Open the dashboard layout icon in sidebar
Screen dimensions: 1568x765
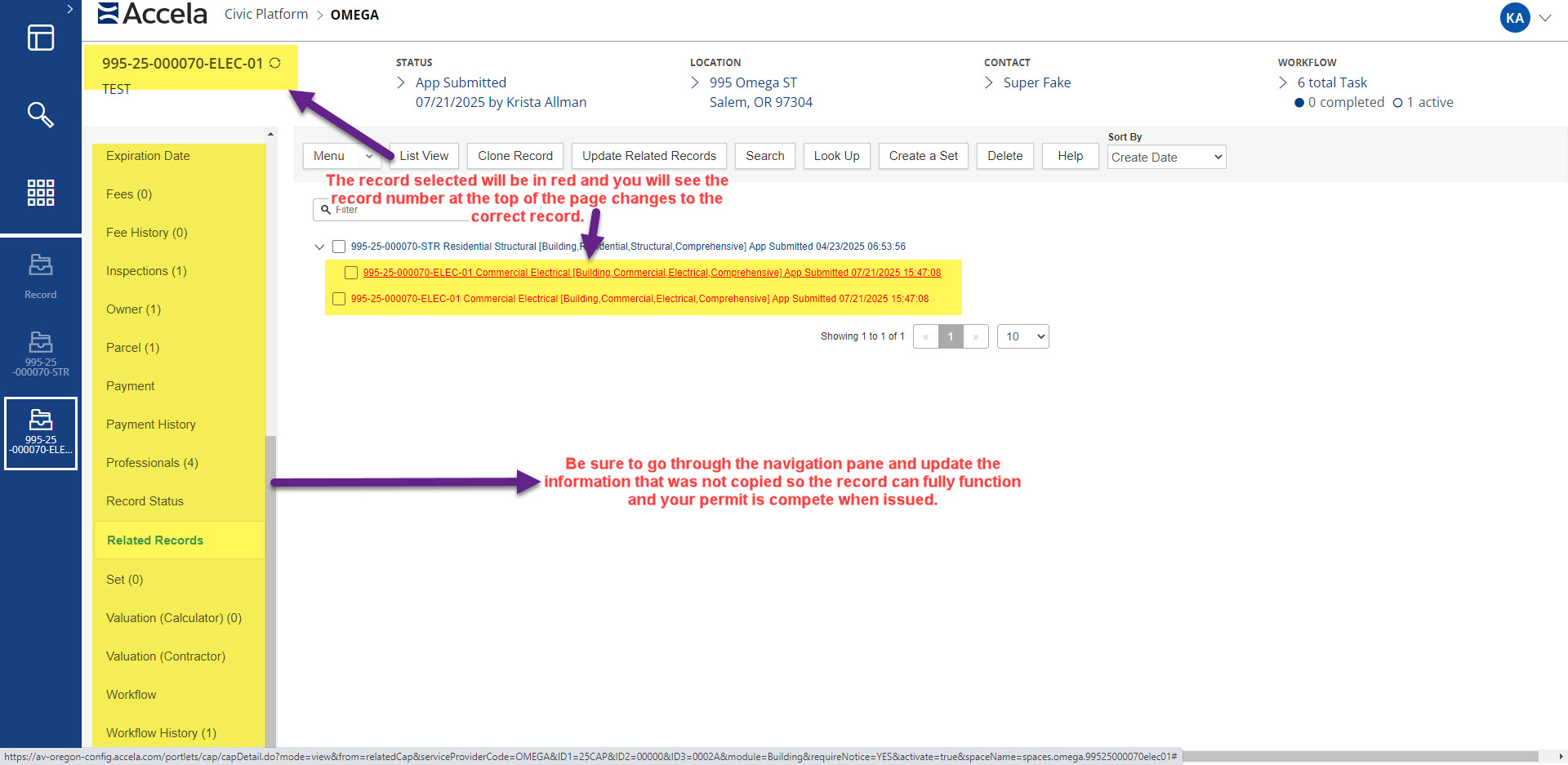click(x=40, y=38)
